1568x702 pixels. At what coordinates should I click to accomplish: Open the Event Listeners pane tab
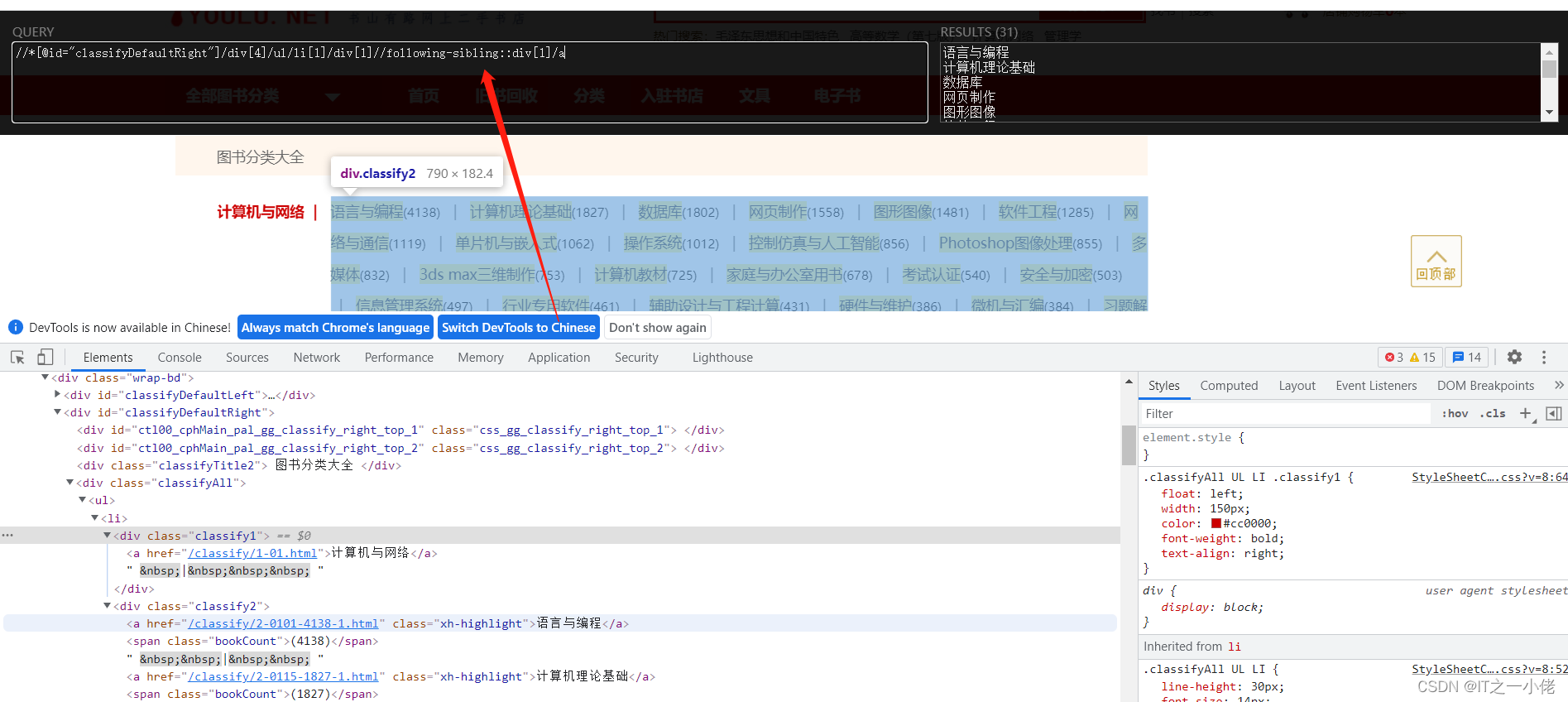click(1376, 385)
